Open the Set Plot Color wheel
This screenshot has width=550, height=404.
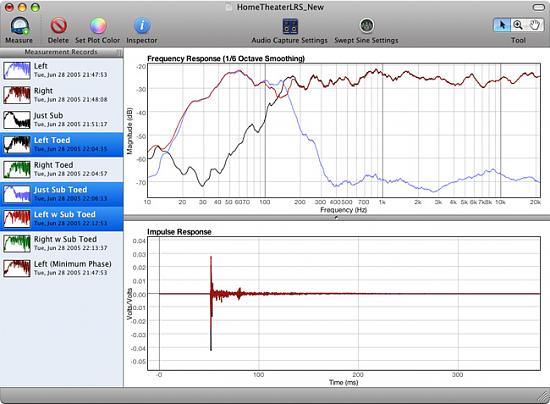tap(98, 26)
